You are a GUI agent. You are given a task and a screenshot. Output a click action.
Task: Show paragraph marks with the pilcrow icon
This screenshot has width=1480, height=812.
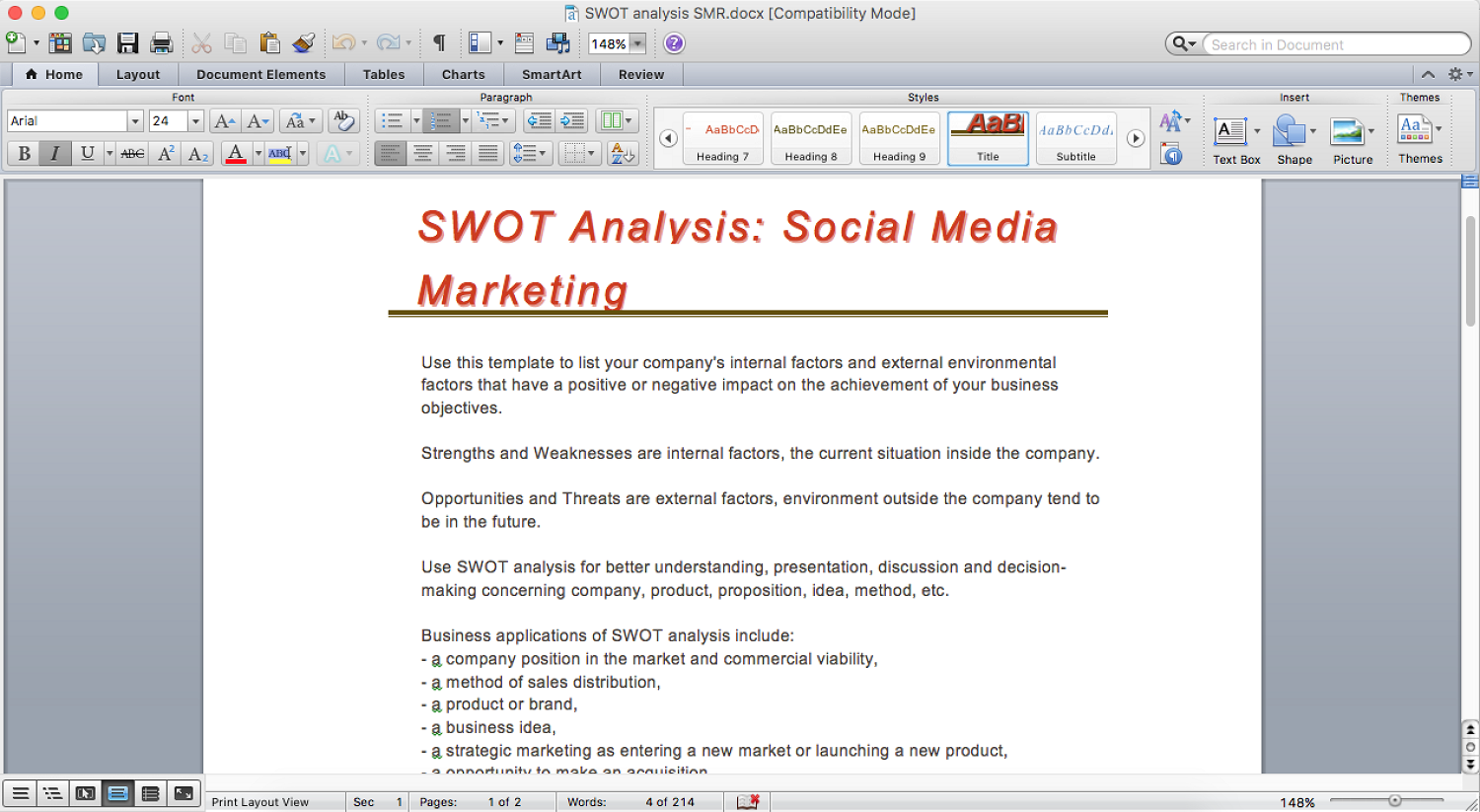tap(439, 43)
